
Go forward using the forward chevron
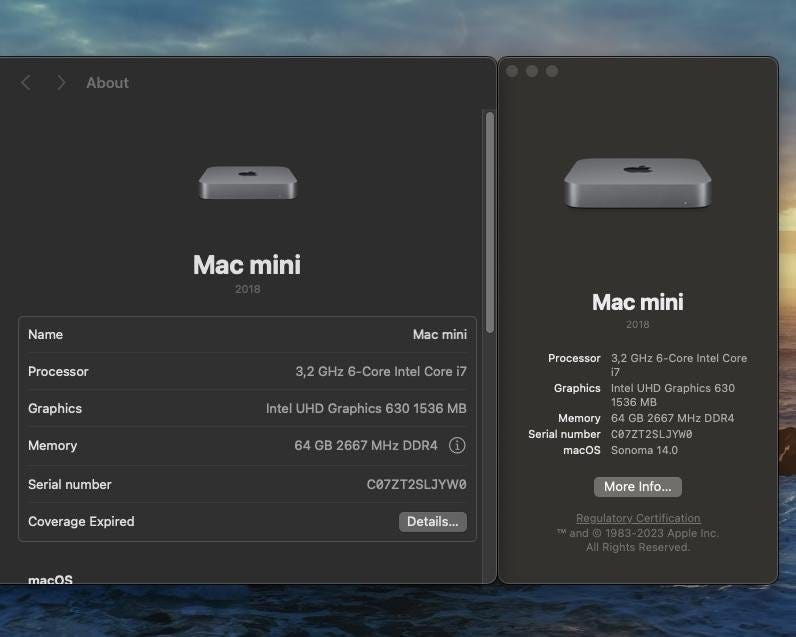coord(61,83)
